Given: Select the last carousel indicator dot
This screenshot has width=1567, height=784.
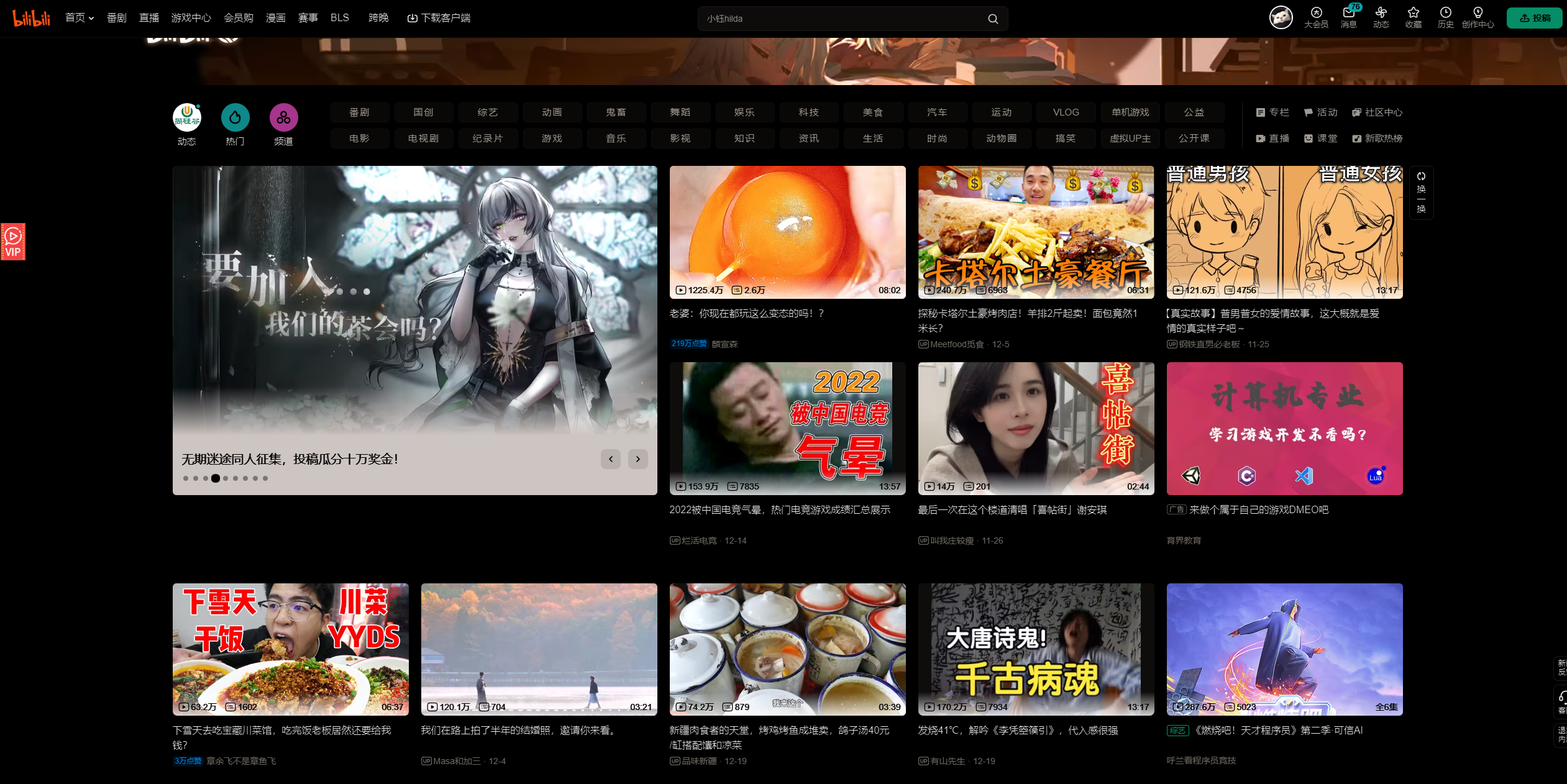Looking at the screenshot, I should [x=265, y=478].
